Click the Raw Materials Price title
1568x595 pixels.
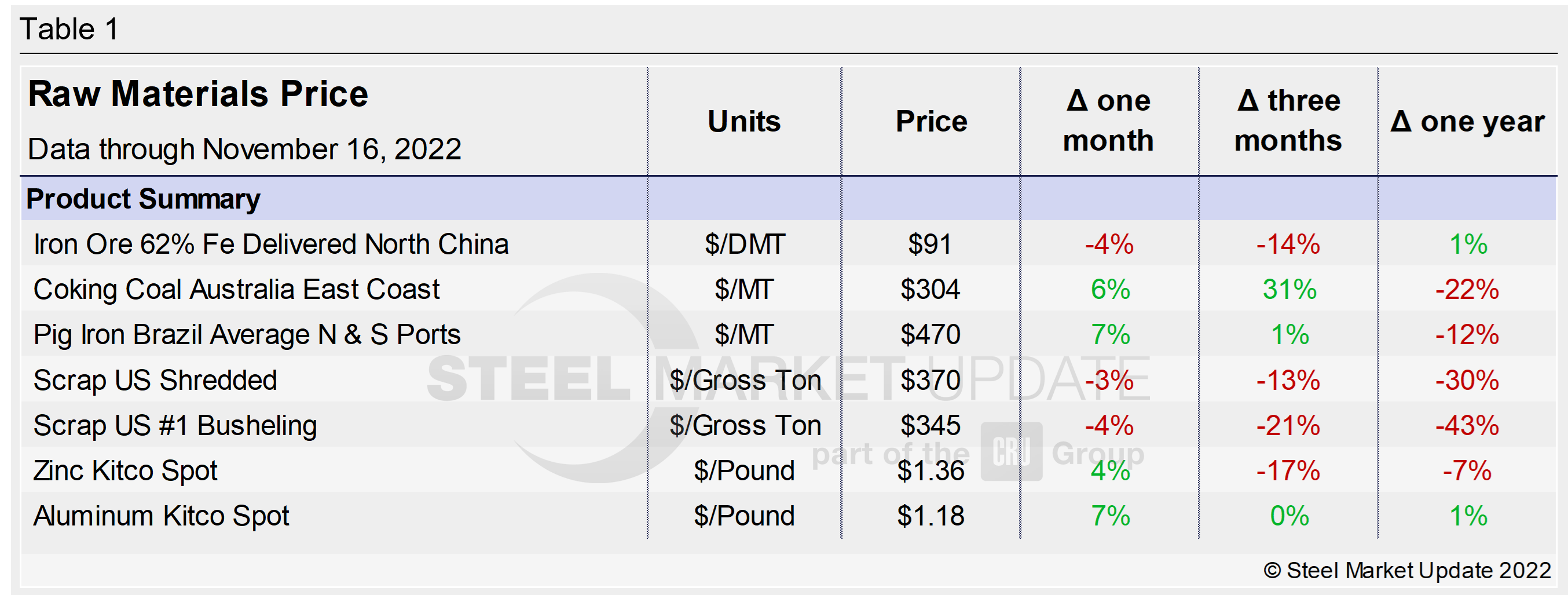tap(198, 94)
